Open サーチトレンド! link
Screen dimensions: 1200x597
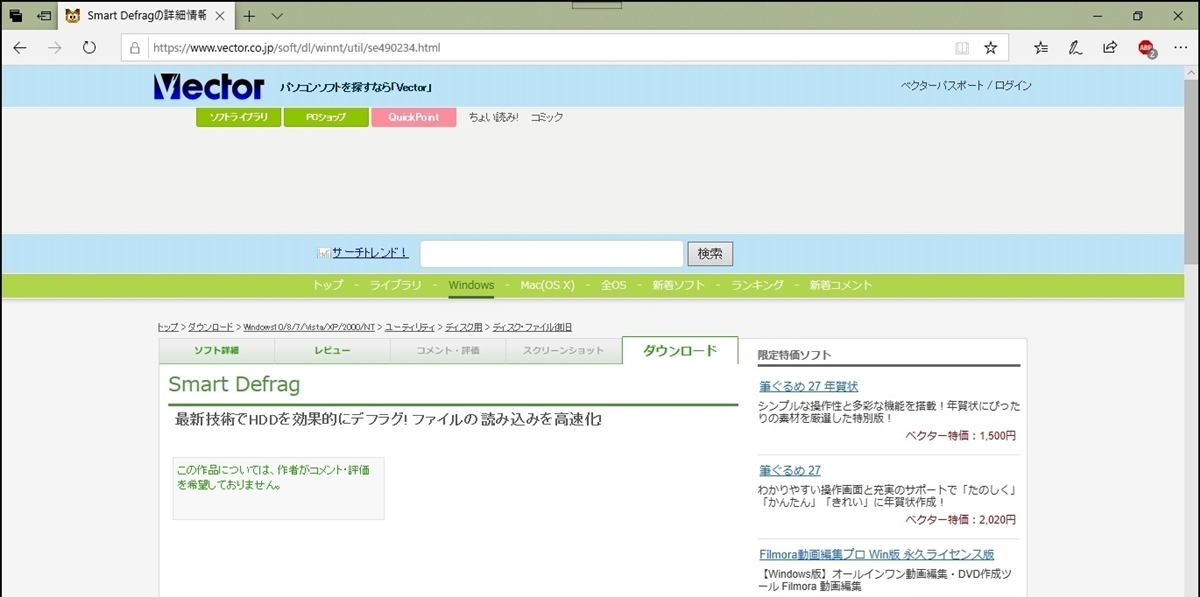coord(370,253)
